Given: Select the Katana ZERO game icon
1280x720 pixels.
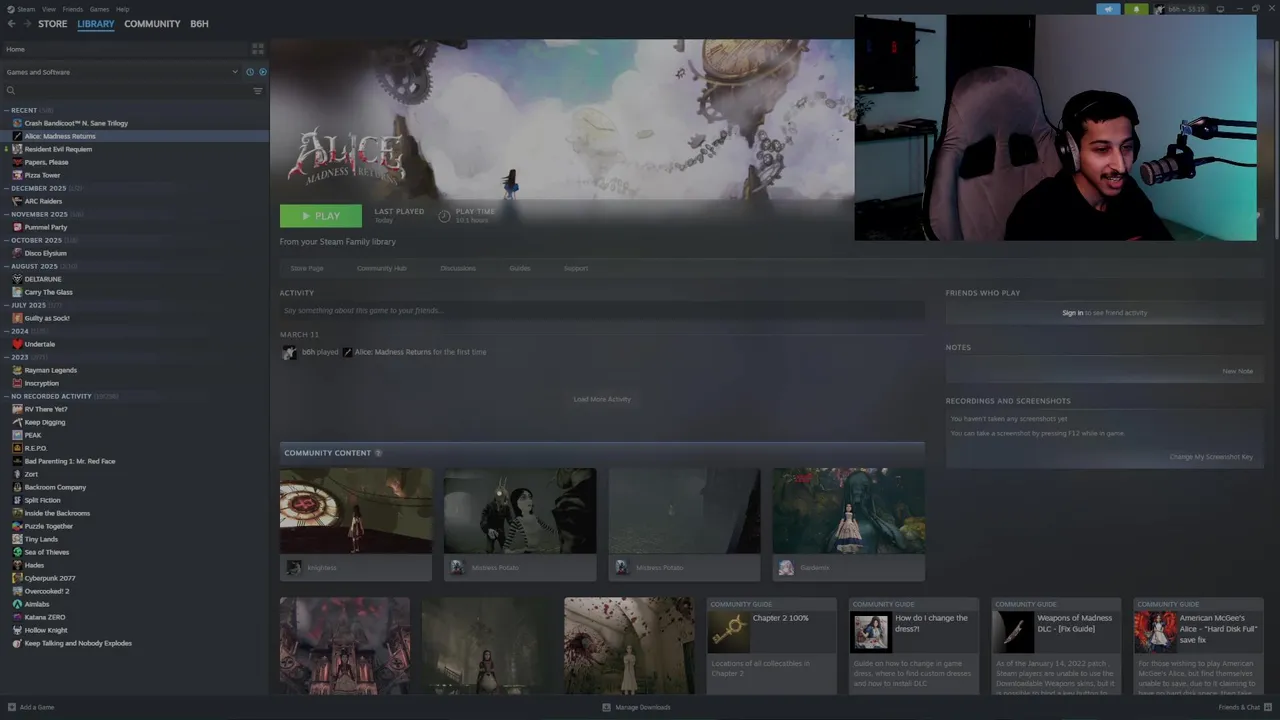Looking at the screenshot, I should pyautogui.click(x=17, y=617).
